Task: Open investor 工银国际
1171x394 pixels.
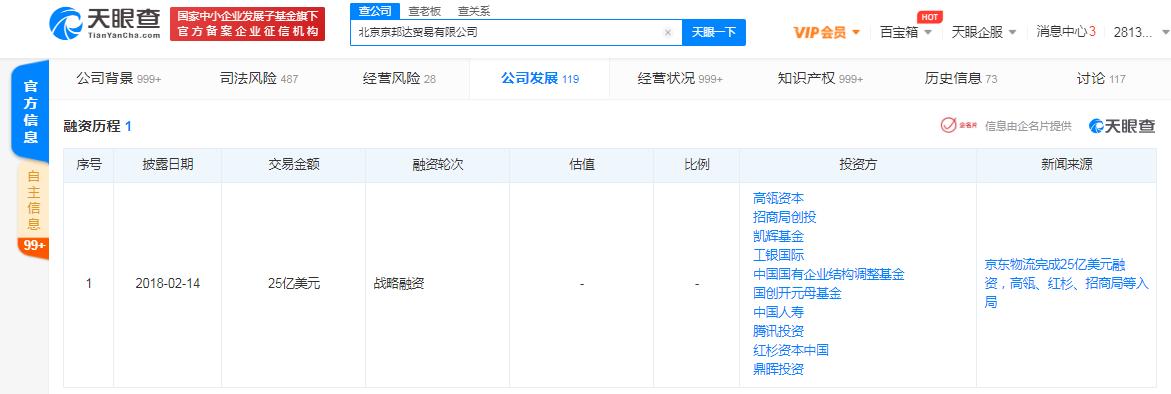Action: [x=779, y=255]
